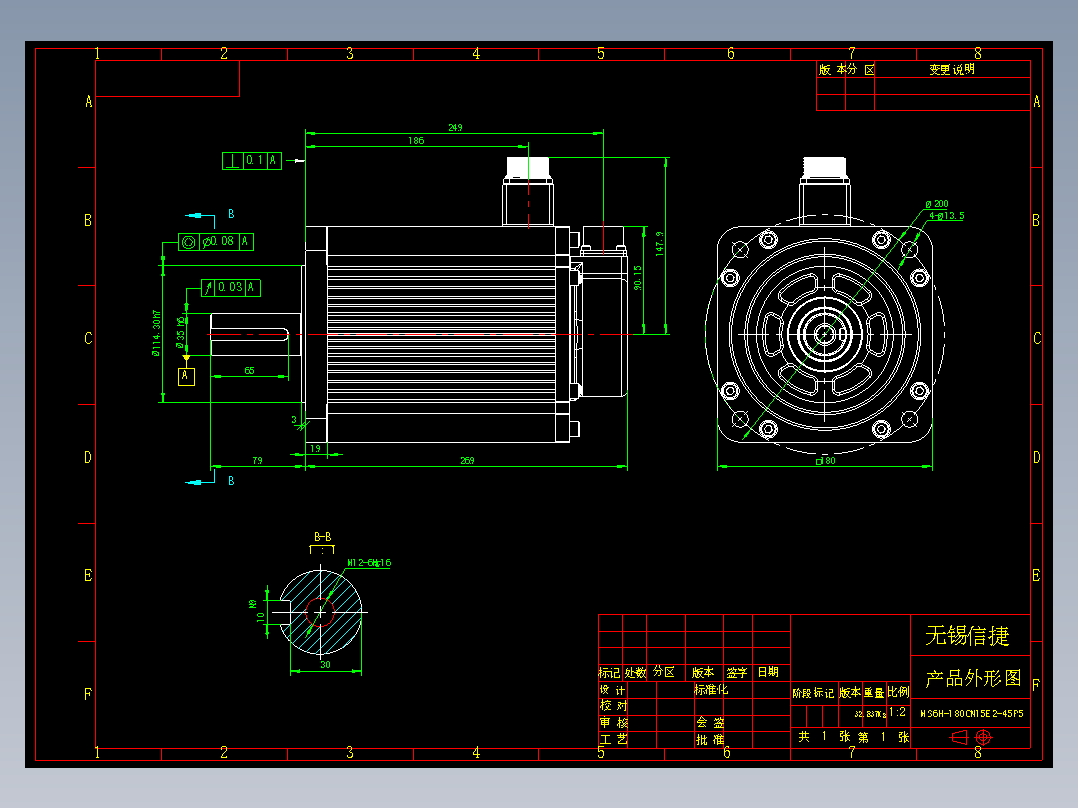Select the model number MS6H-180CN15E2-45P5
Viewport: 1078px width, 808px height.
coord(971,714)
